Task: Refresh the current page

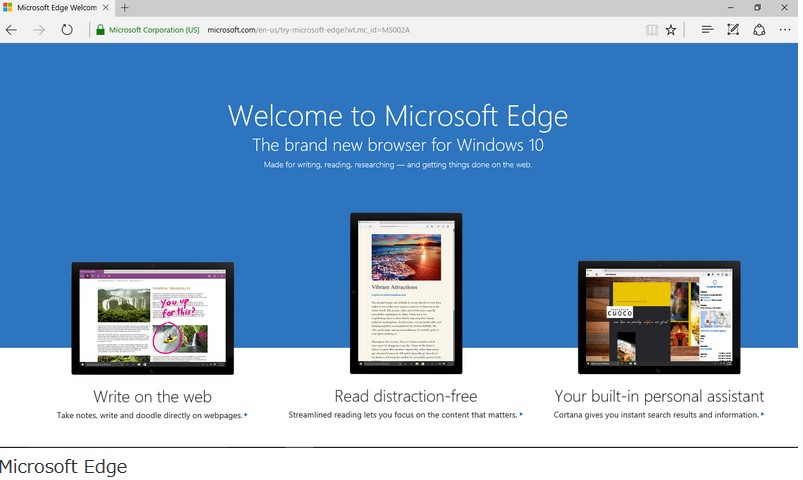Action: click(67, 30)
